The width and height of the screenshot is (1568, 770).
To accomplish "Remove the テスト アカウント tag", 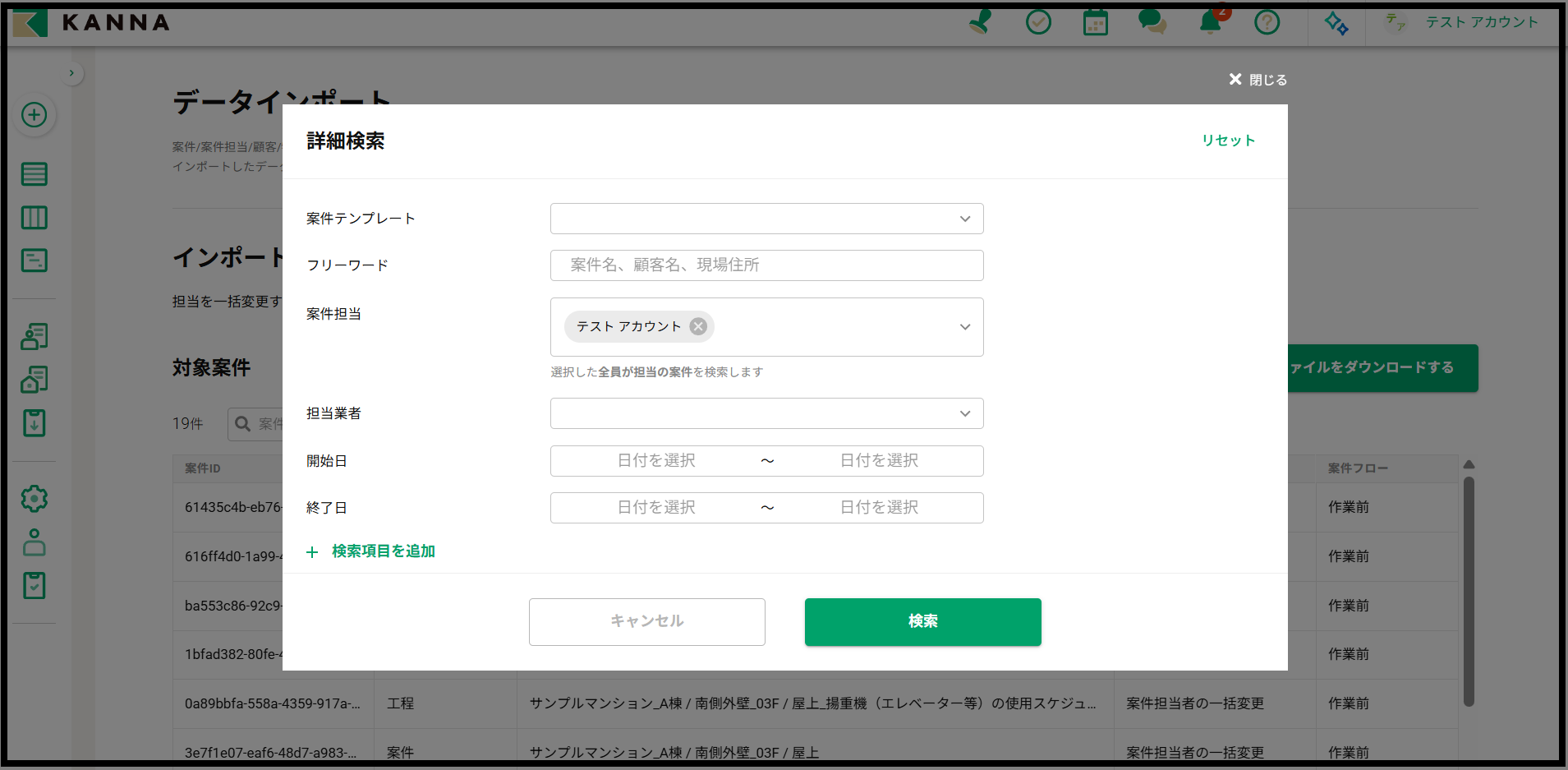I will [698, 326].
